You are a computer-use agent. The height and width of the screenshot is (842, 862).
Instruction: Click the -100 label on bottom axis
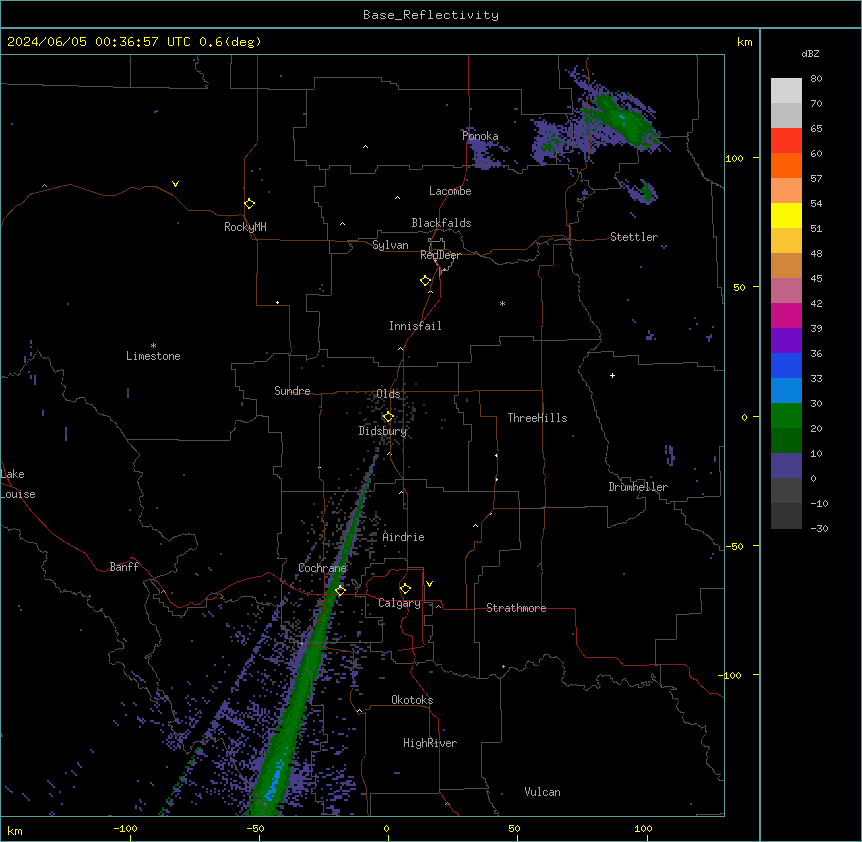coord(125,828)
